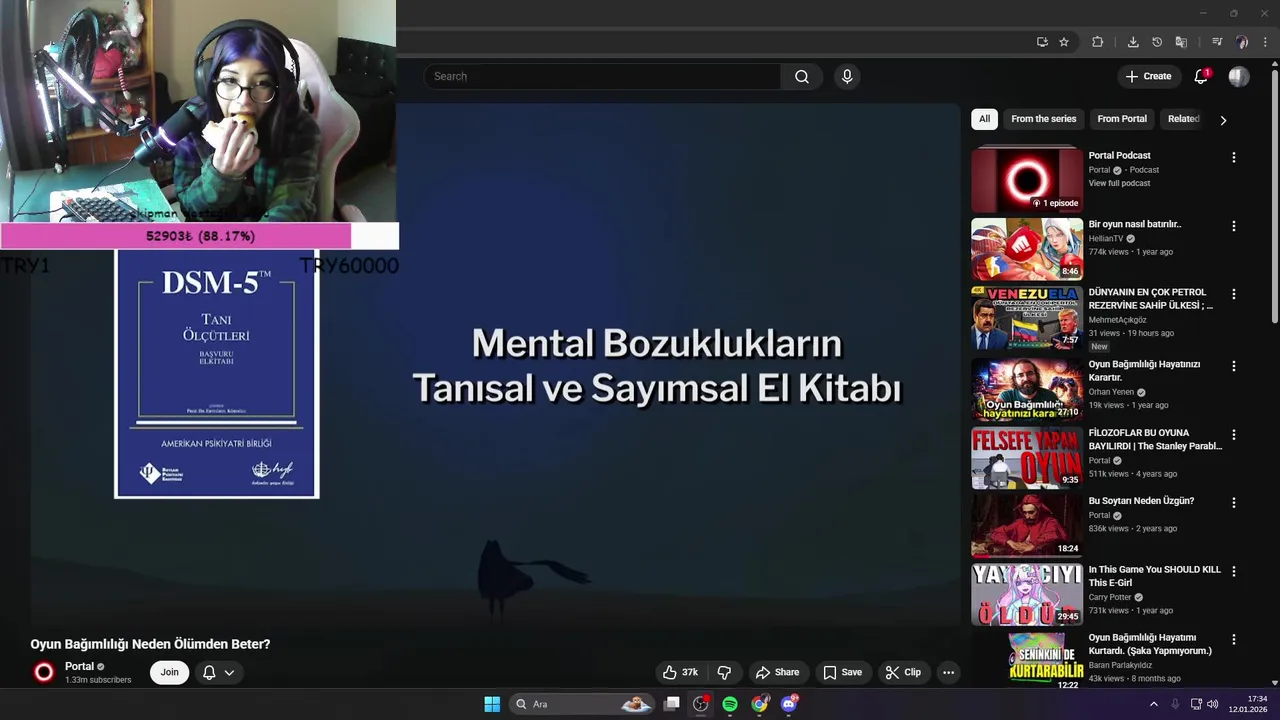The height and width of the screenshot is (720, 1280).
Task: Open Orhan Yenen Oyun Bağımlılığı video title
Action: pos(1144,371)
